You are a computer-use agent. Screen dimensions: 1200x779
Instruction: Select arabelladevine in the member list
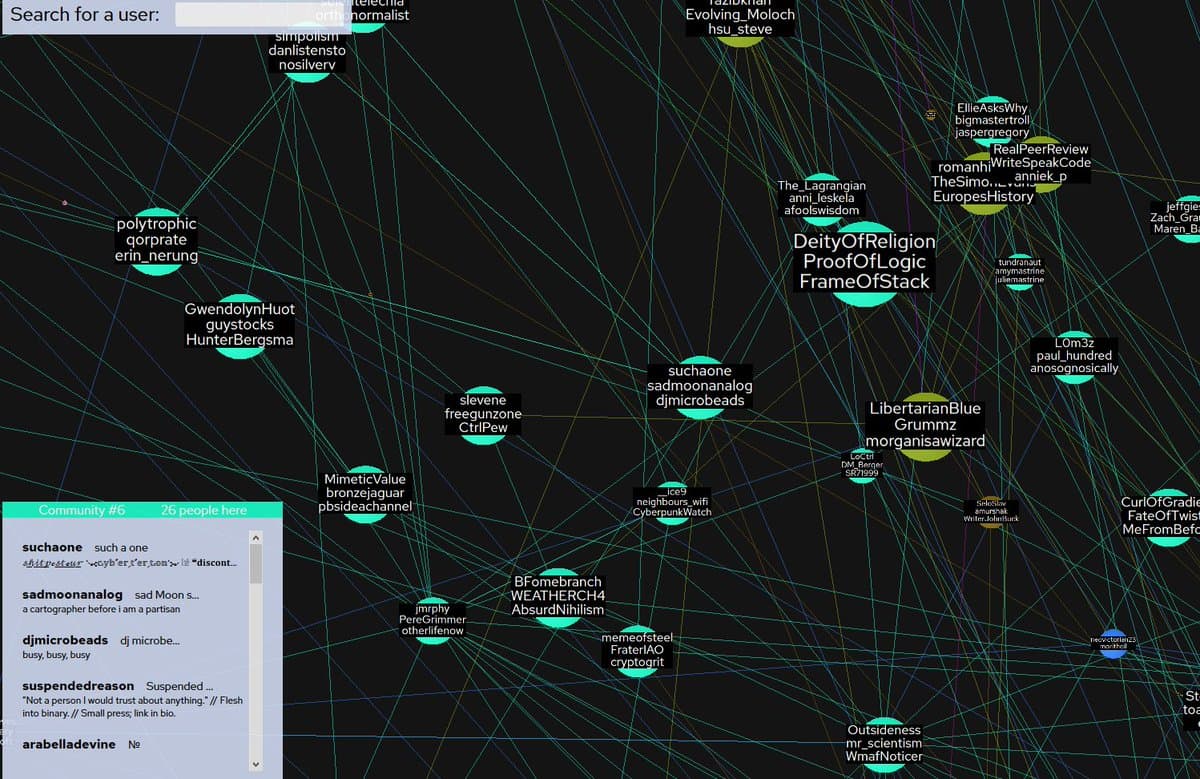coord(68,744)
